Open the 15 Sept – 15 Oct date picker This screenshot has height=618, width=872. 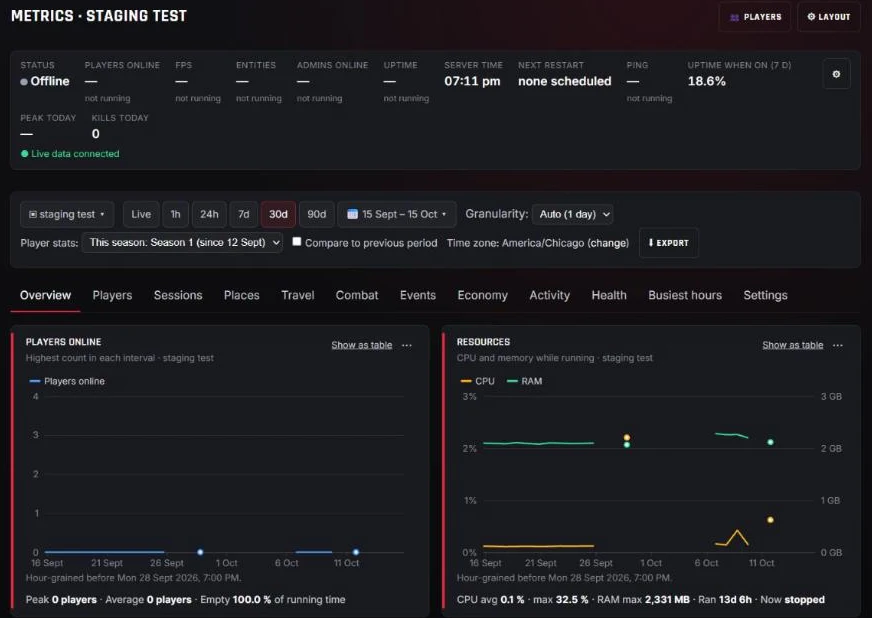[397, 214]
